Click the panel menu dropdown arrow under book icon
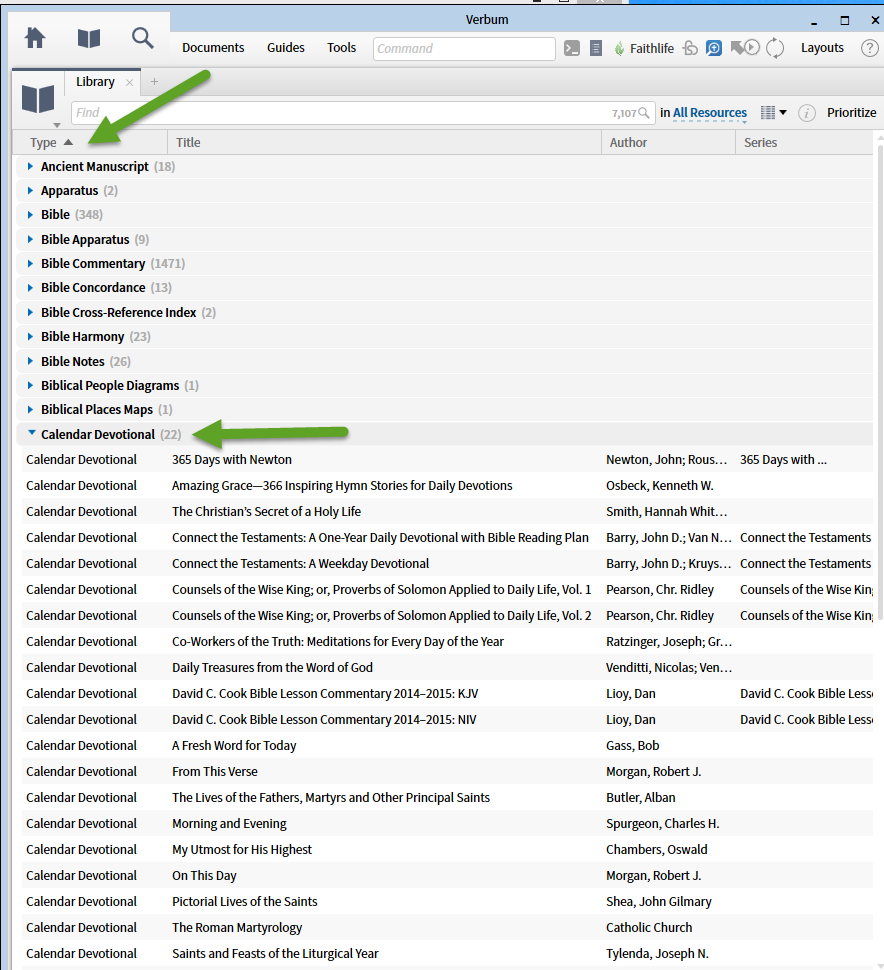Screen dimensions: 884x970 pyautogui.click(x=57, y=125)
